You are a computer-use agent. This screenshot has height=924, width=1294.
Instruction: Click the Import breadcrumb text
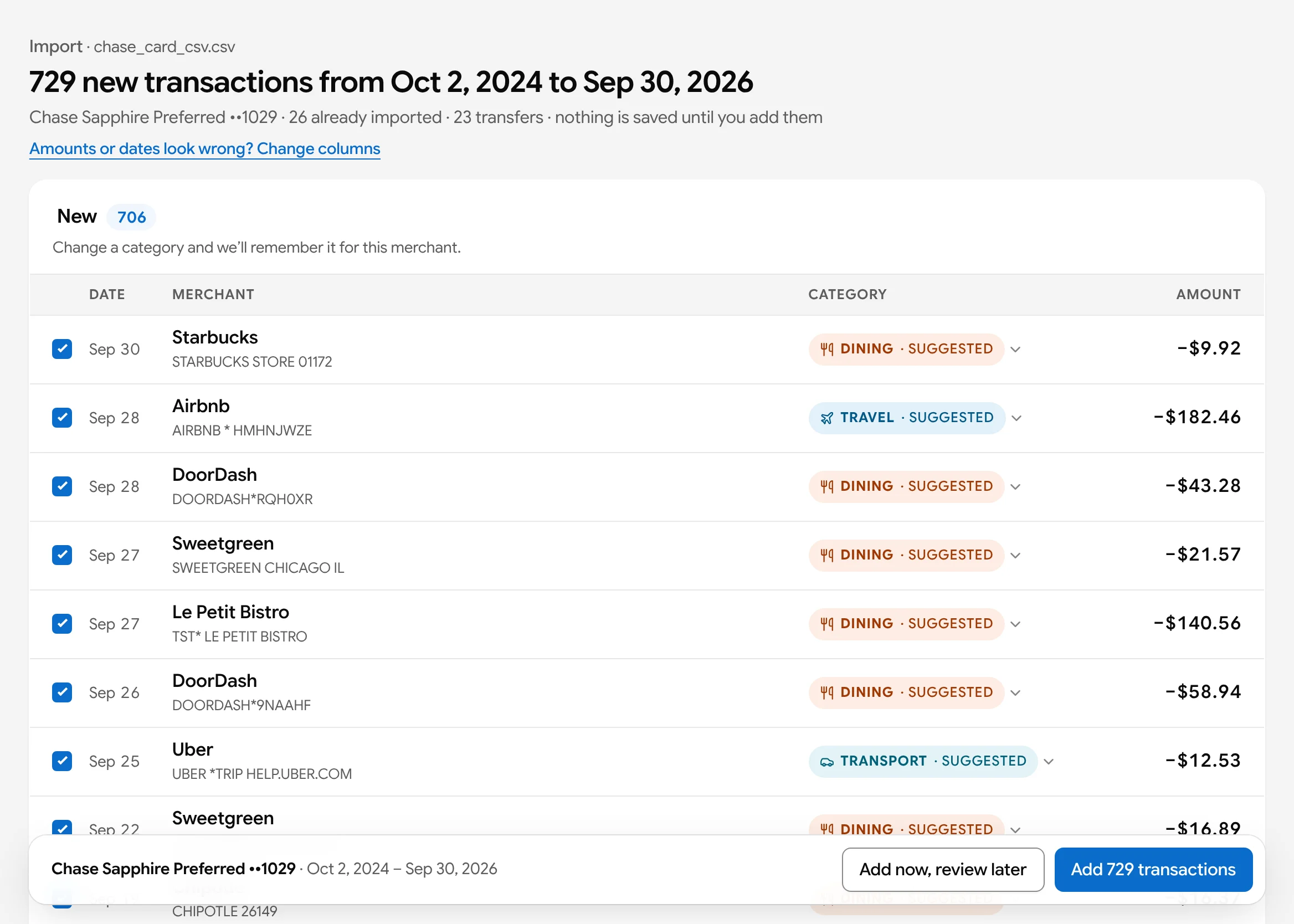click(56, 47)
